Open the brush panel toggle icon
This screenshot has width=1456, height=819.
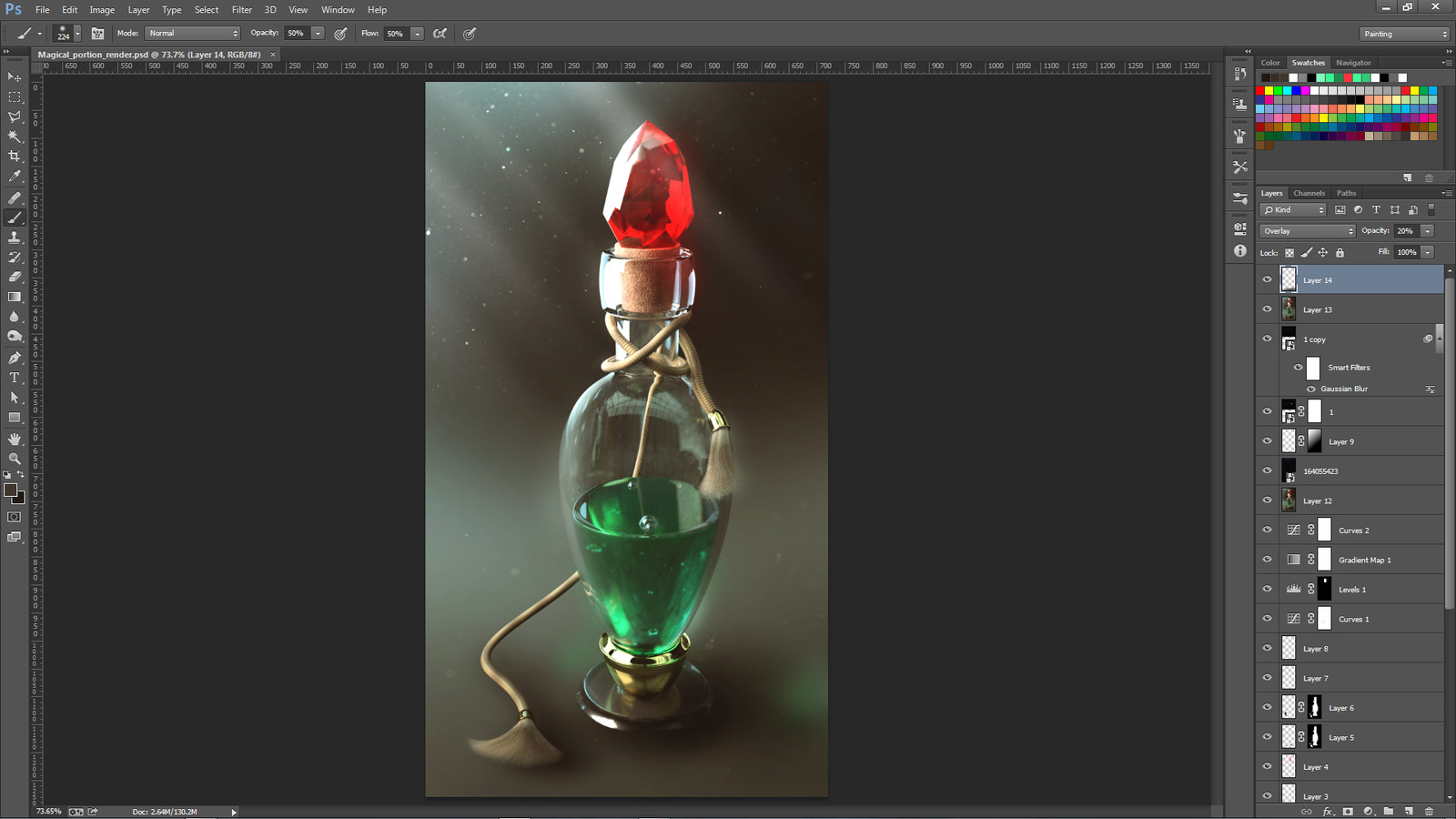pos(97,34)
